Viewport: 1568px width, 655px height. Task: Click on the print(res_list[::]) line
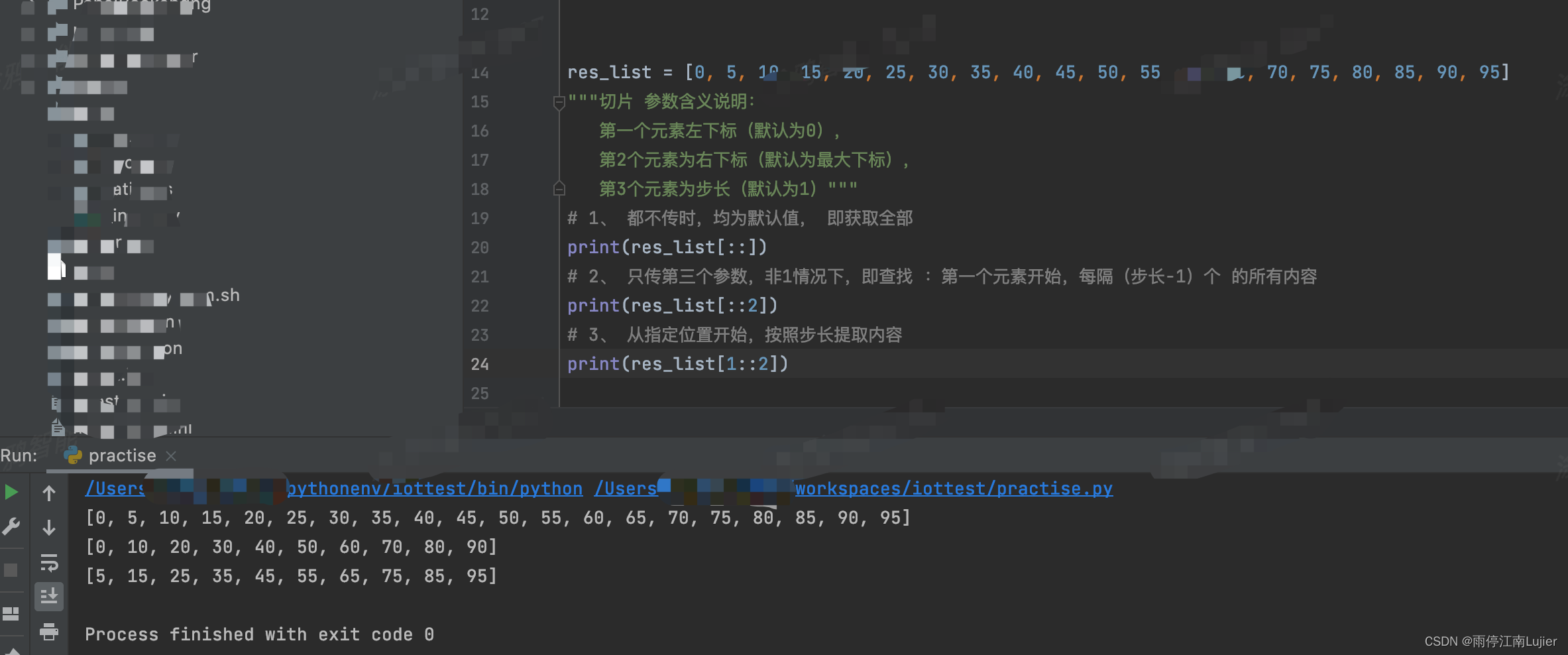(667, 247)
